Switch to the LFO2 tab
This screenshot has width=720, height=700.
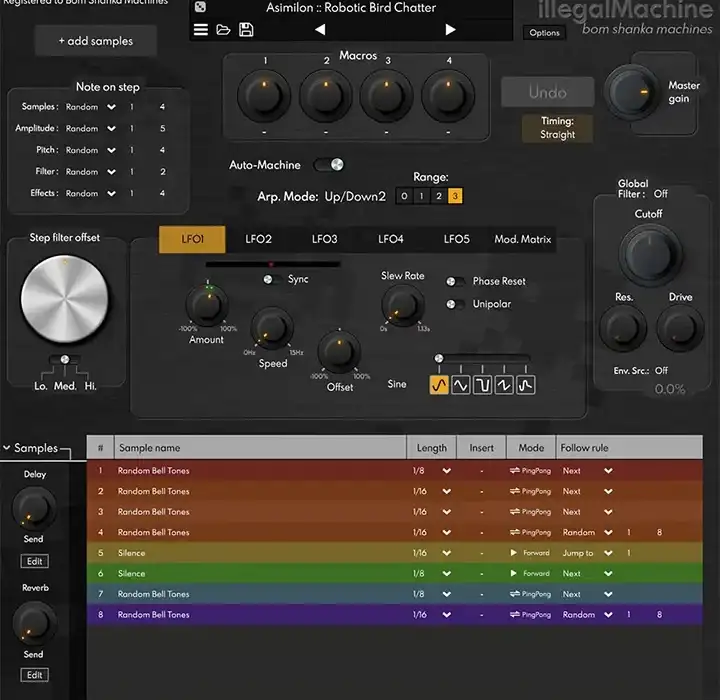tap(259, 239)
